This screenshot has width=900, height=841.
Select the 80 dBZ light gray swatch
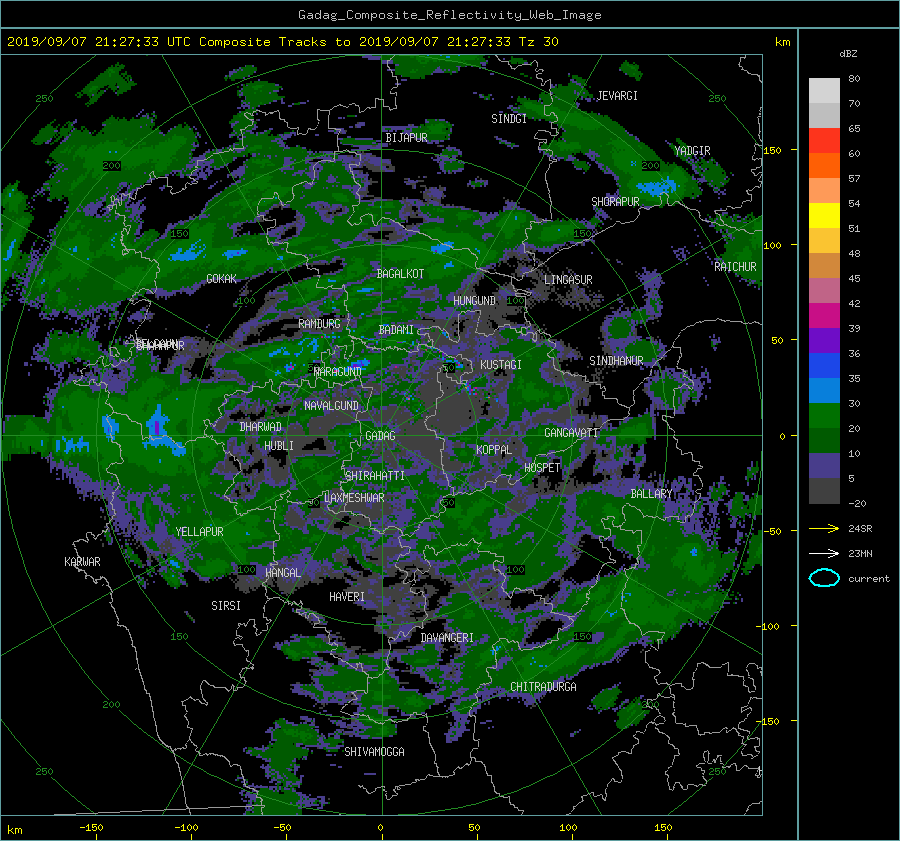824,90
